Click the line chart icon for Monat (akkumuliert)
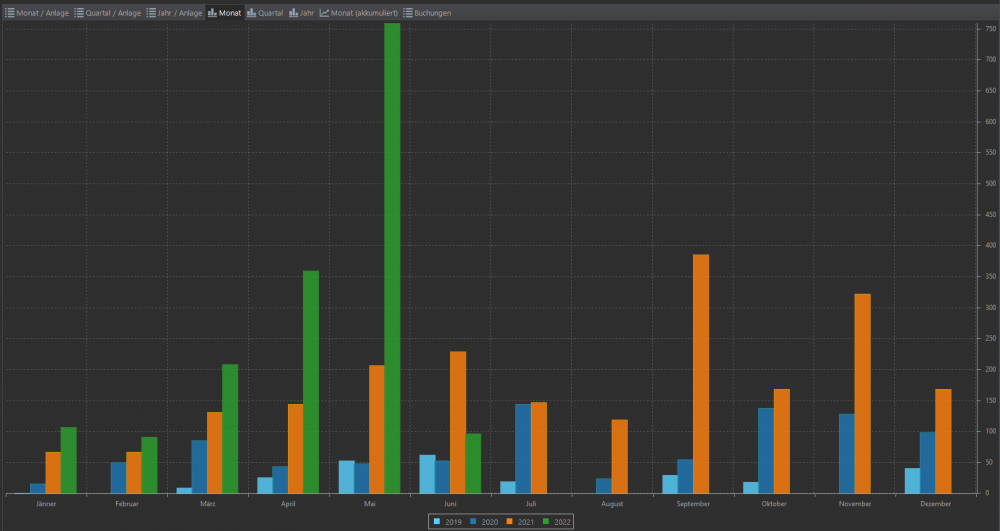This screenshot has height=531, width=1000. click(324, 13)
